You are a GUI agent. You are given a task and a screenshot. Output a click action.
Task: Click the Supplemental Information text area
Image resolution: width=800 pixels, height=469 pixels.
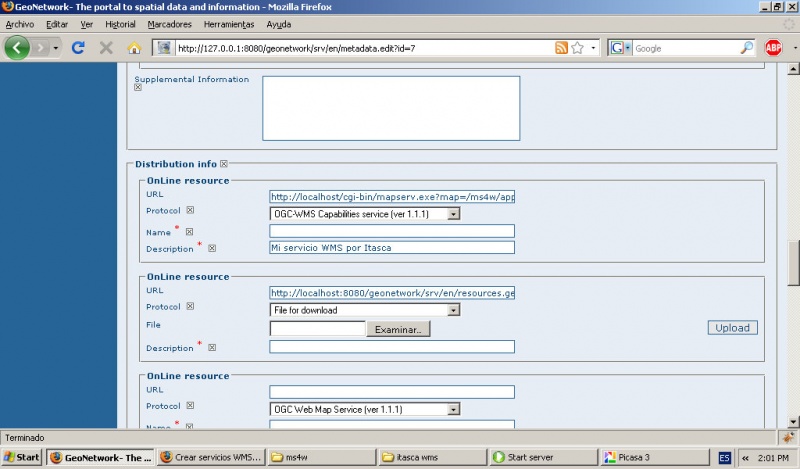(391, 108)
